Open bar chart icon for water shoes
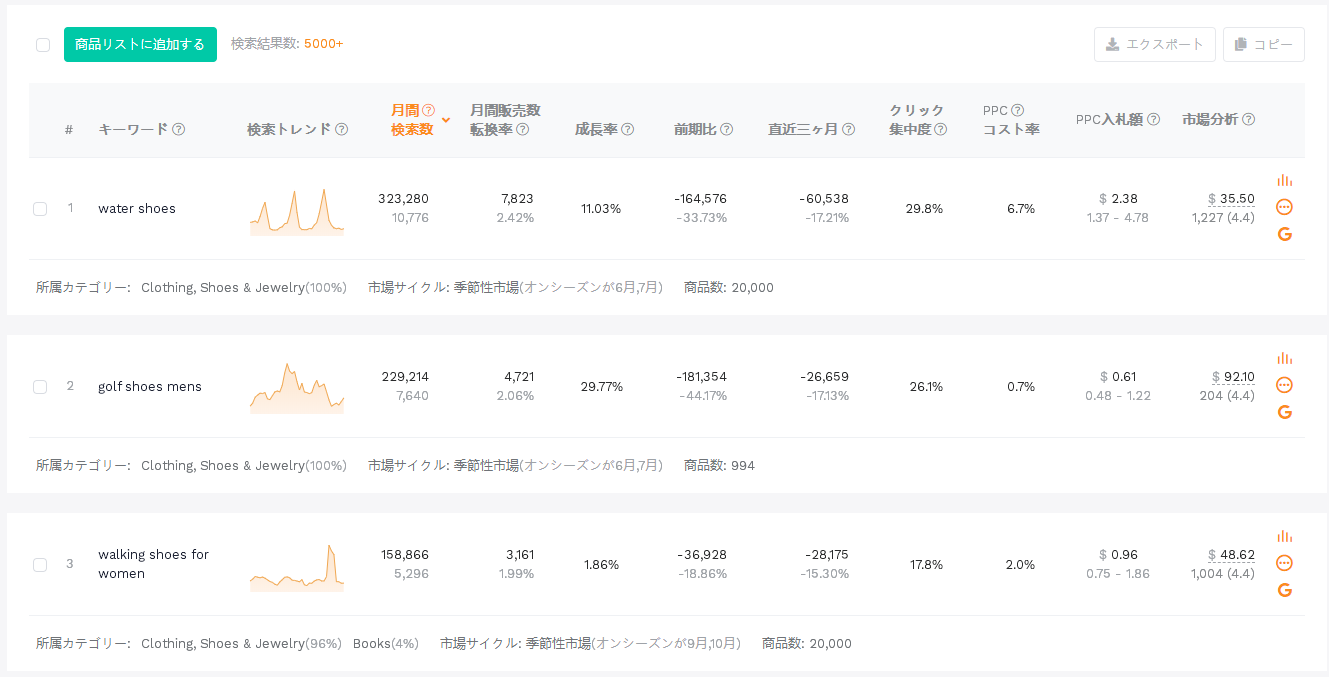 click(x=1285, y=181)
